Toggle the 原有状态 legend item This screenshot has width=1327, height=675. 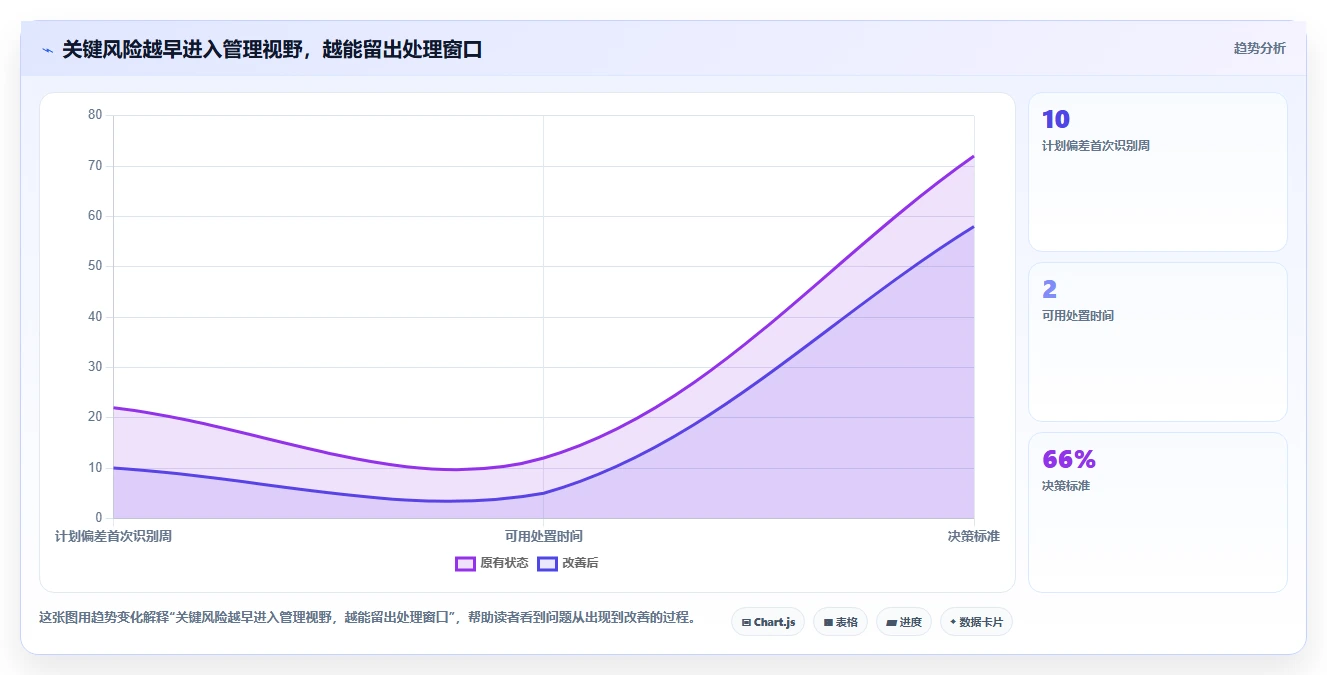pyautogui.click(x=491, y=563)
